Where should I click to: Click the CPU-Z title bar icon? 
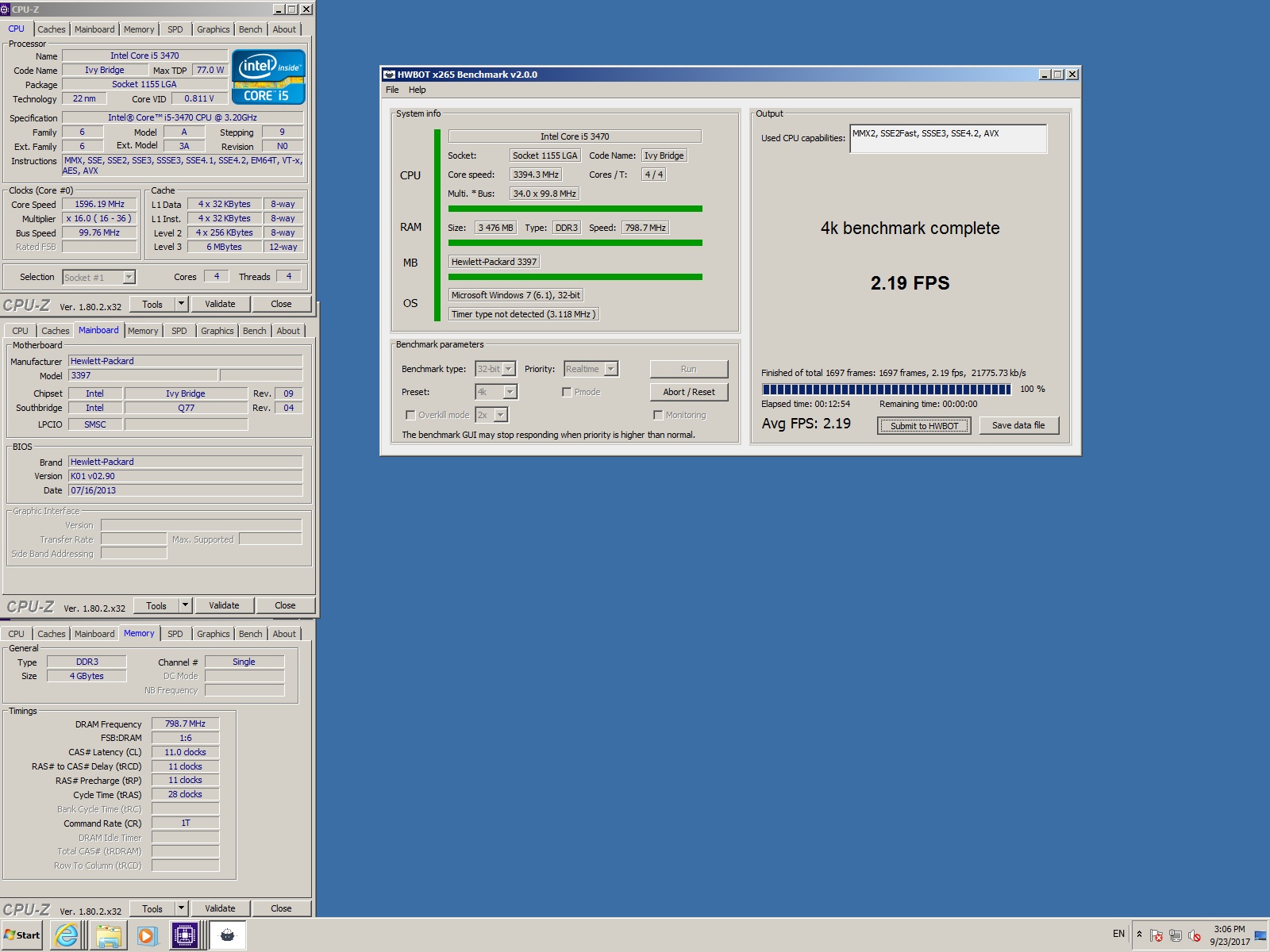click(x=6, y=9)
